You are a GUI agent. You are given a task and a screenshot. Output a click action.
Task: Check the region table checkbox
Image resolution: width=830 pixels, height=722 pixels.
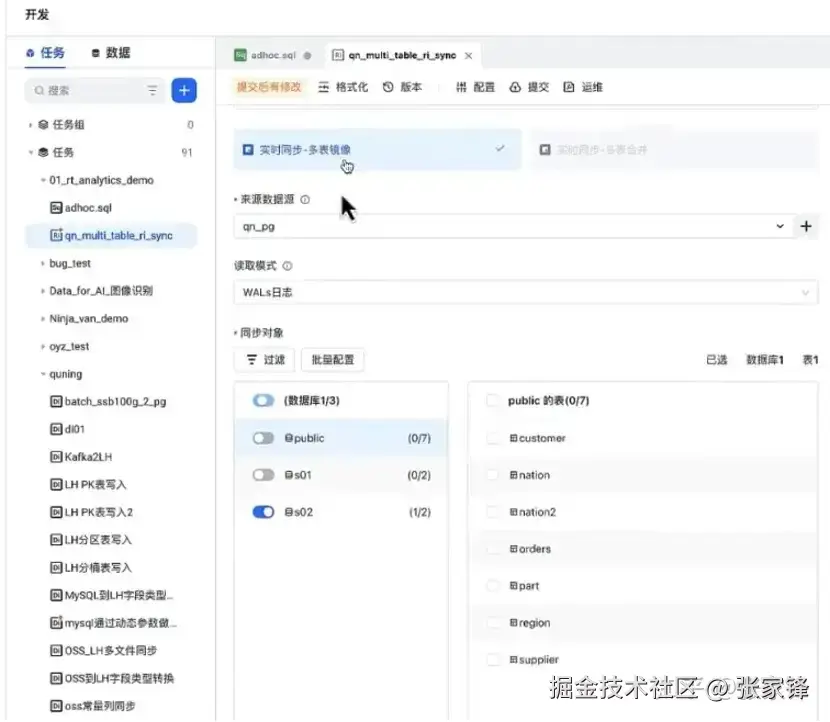pos(493,623)
